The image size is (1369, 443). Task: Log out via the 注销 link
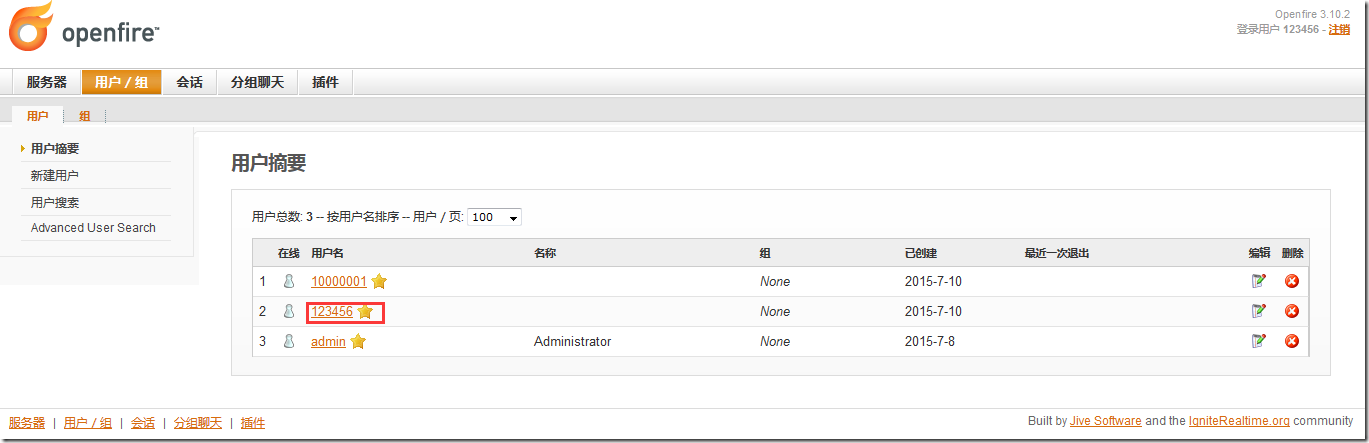1339,30
